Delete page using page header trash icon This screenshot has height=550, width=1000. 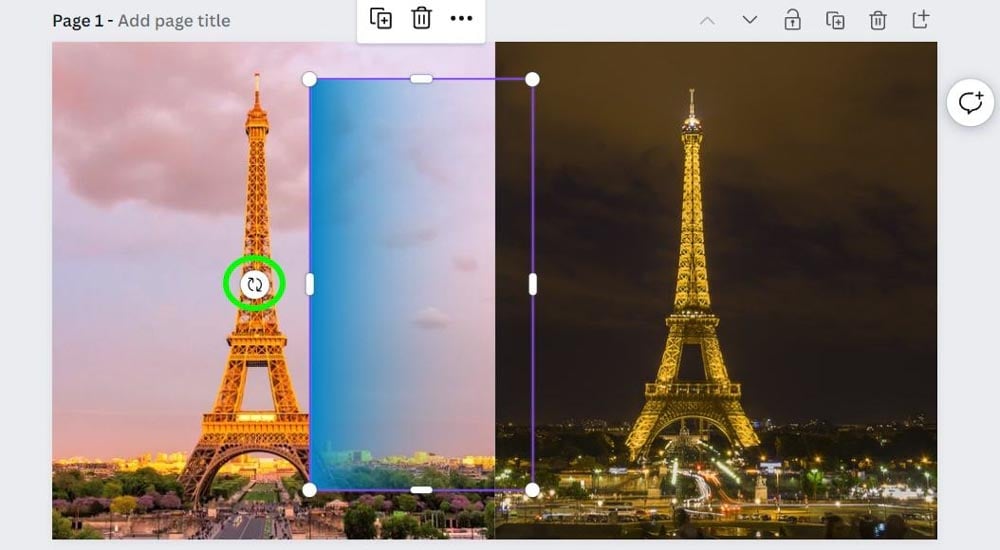tap(878, 20)
